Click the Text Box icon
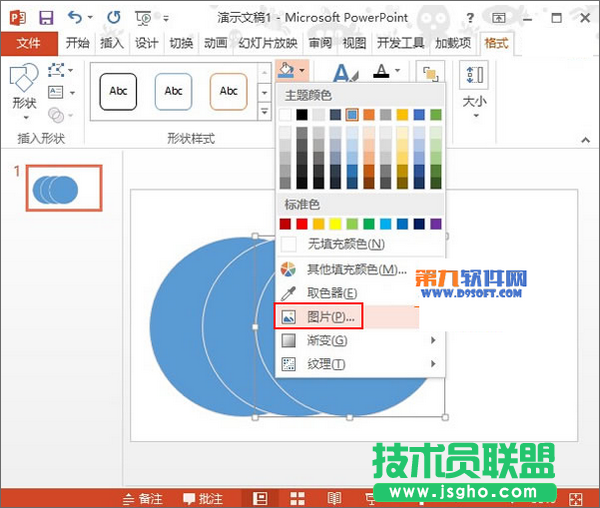The width and height of the screenshot is (600, 508). pyautogui.click(x=56, y=92)
